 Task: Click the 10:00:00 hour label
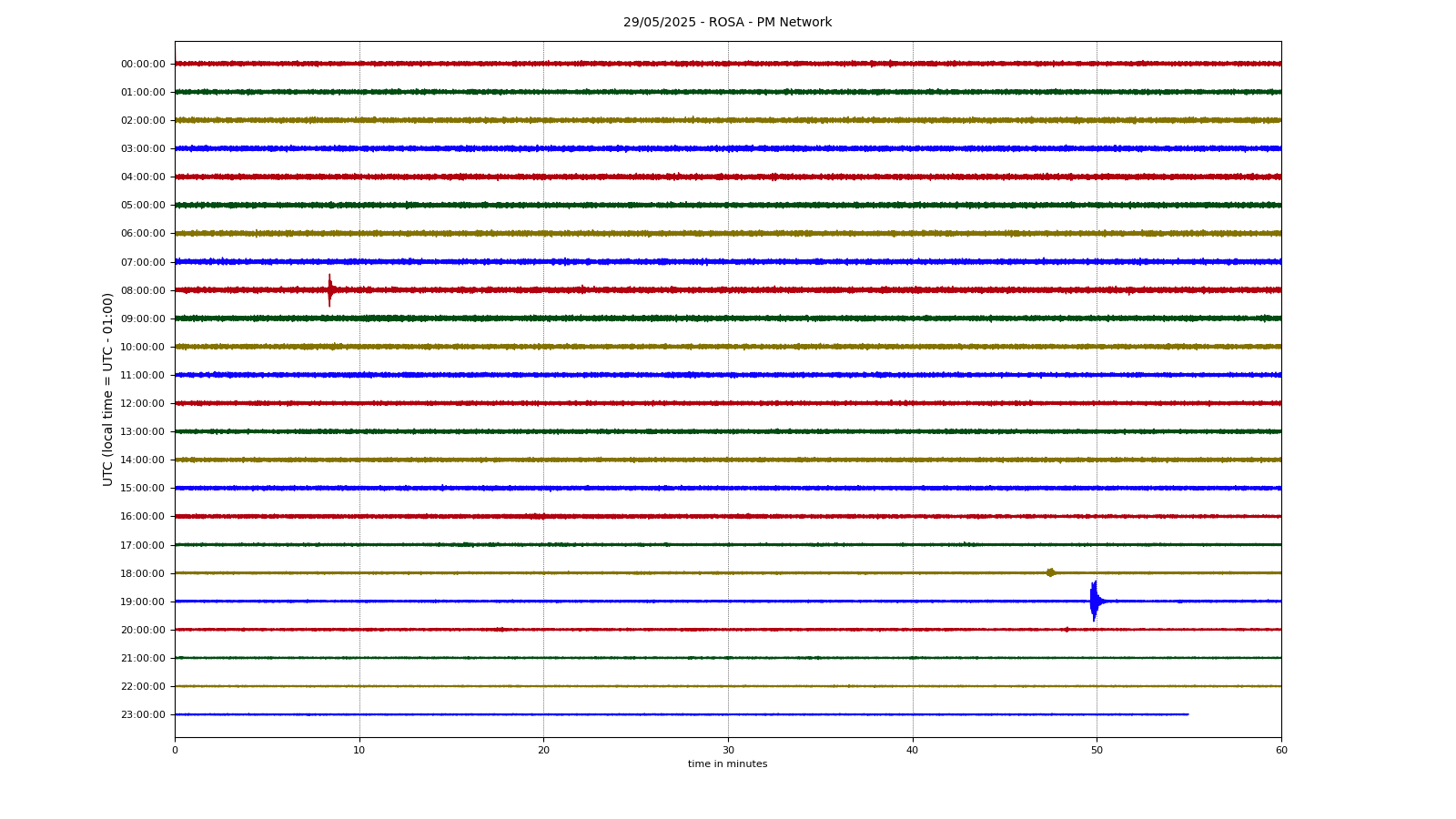143,347
